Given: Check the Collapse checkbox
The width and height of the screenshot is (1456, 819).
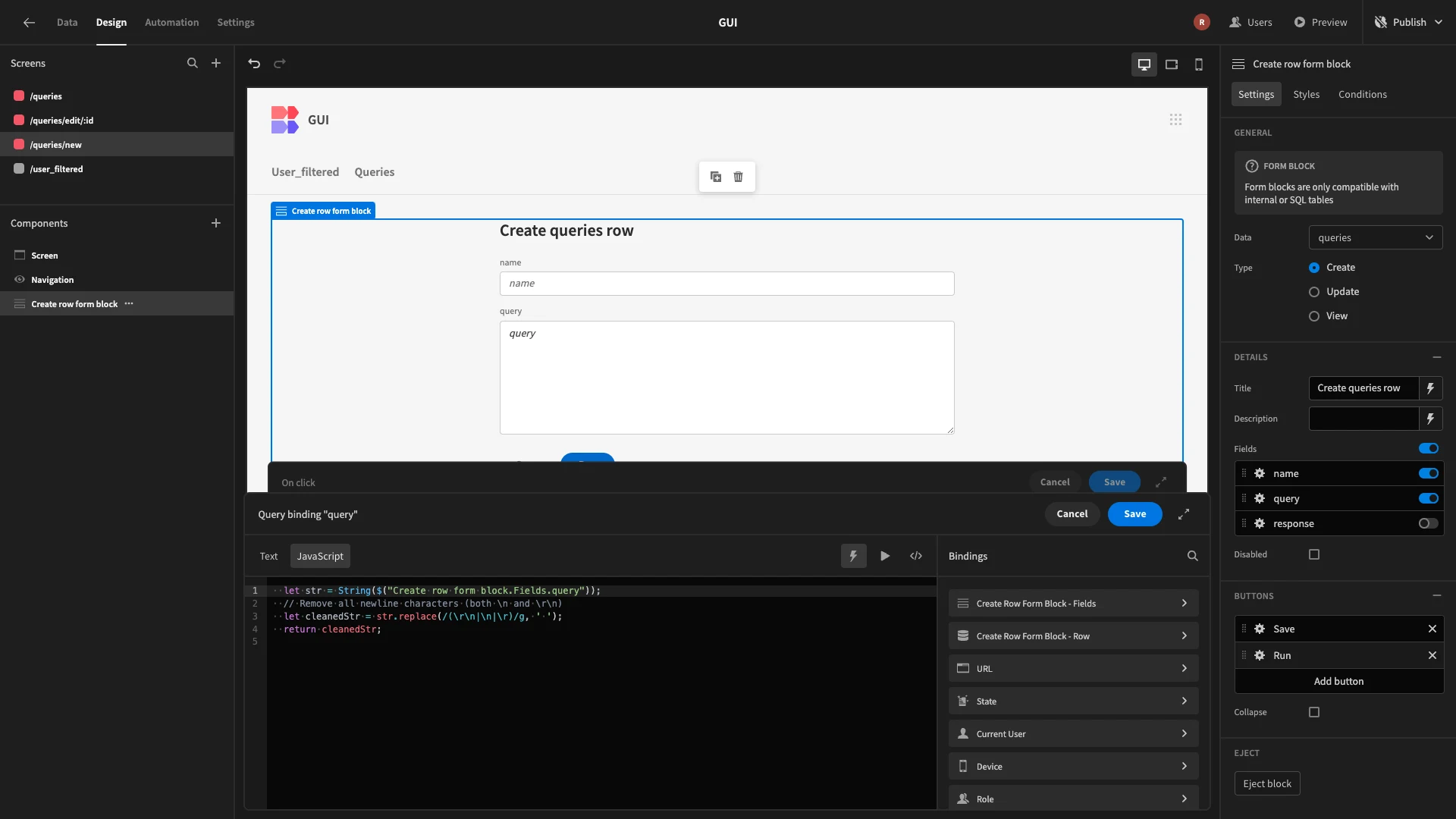Looking at the screenshot, I should [x=1314, y=712].
